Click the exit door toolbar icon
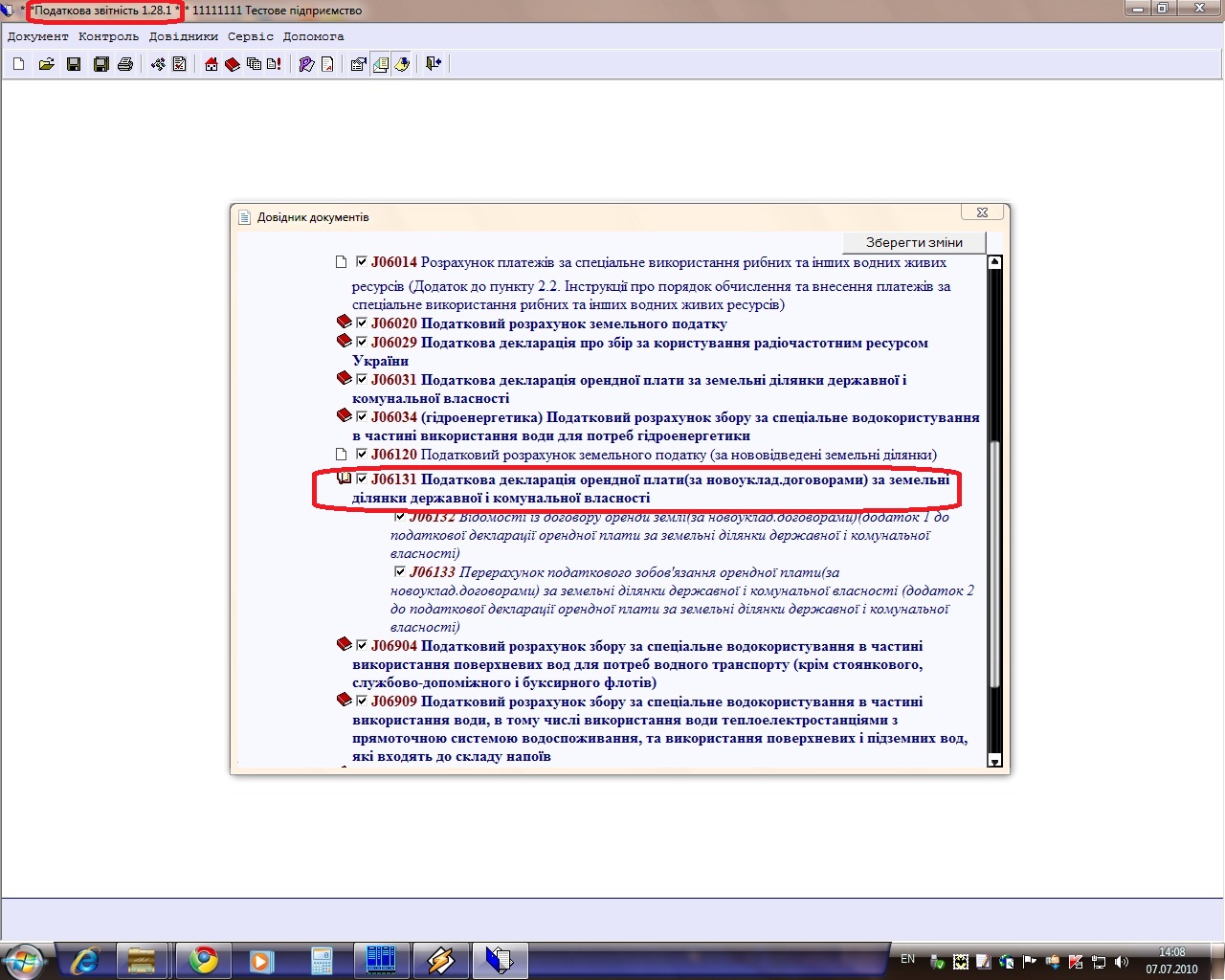 (434, 64)
